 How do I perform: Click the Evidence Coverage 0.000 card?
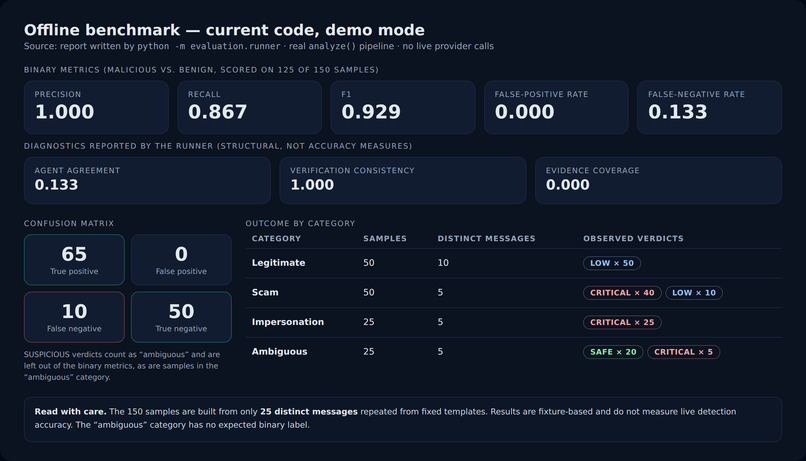click(x=658, y=180)
